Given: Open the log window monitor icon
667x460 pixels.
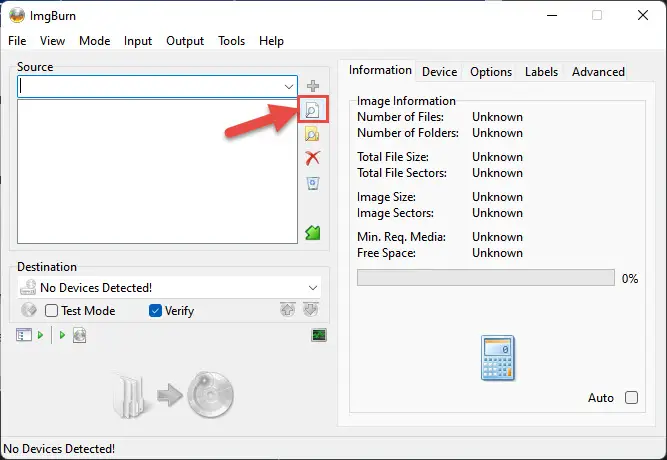Looking at the screenshot, I should coord(319,335).
